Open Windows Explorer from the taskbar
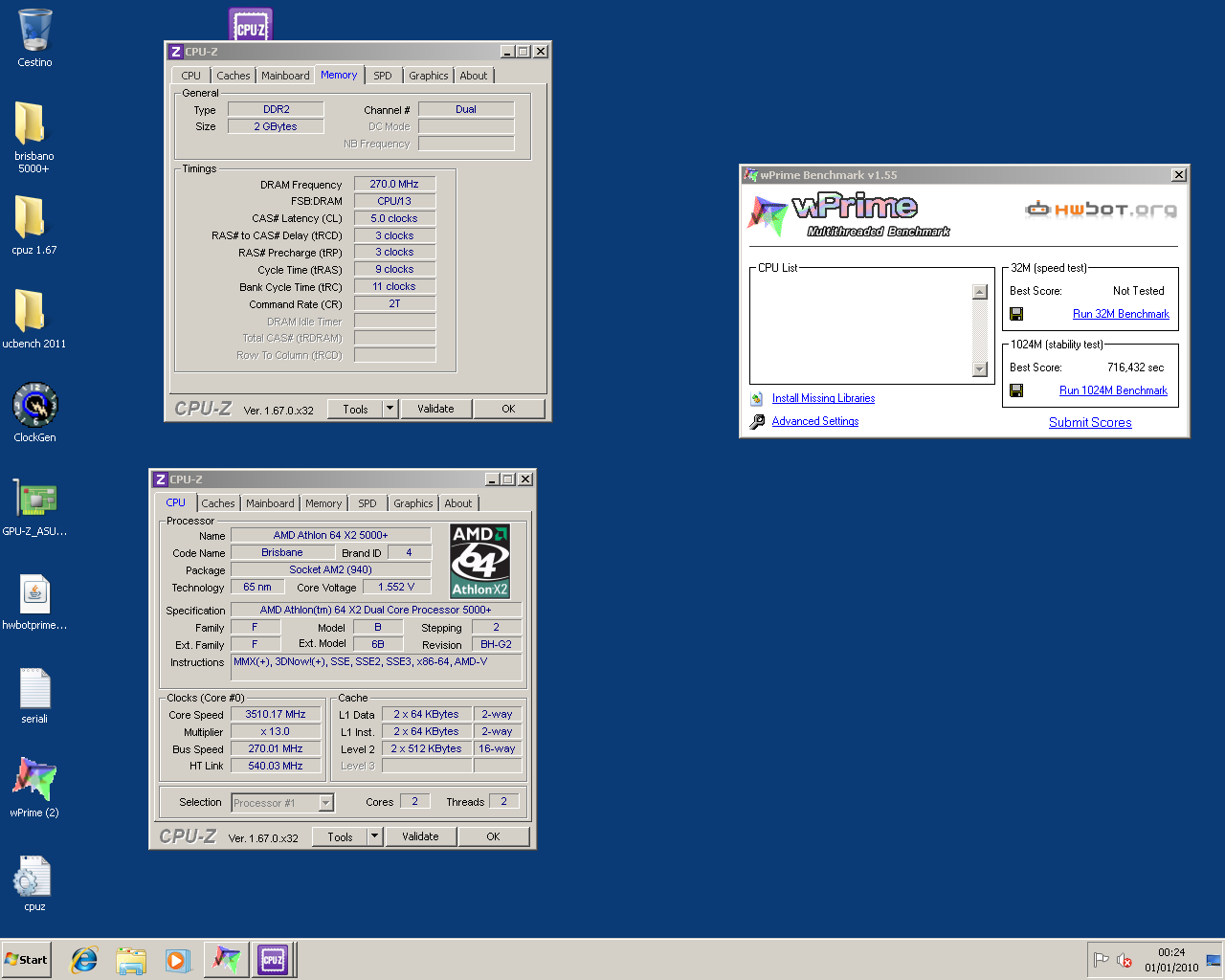Image resolution: width=1225 pixels, height=980 pixels. tap(131, 959)
